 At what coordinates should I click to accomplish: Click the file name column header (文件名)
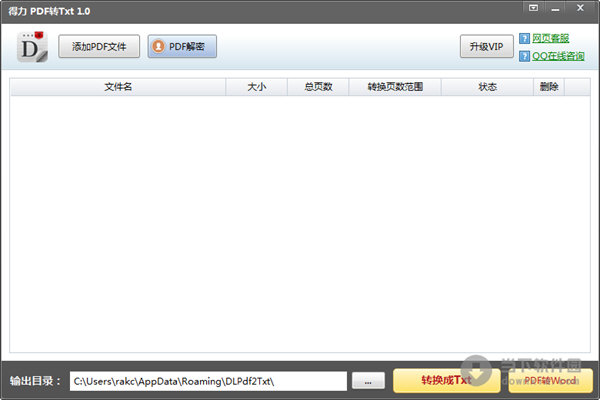click(118, 87)
